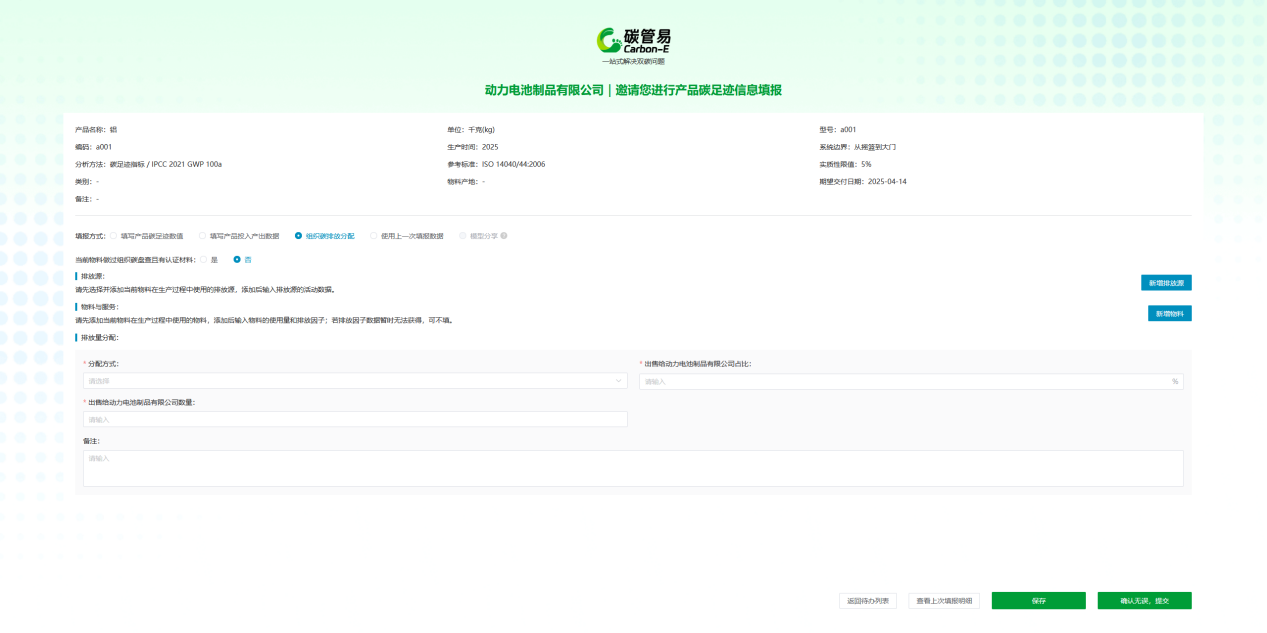Choose 是 for certified carbon inventory

coord(204,259)
